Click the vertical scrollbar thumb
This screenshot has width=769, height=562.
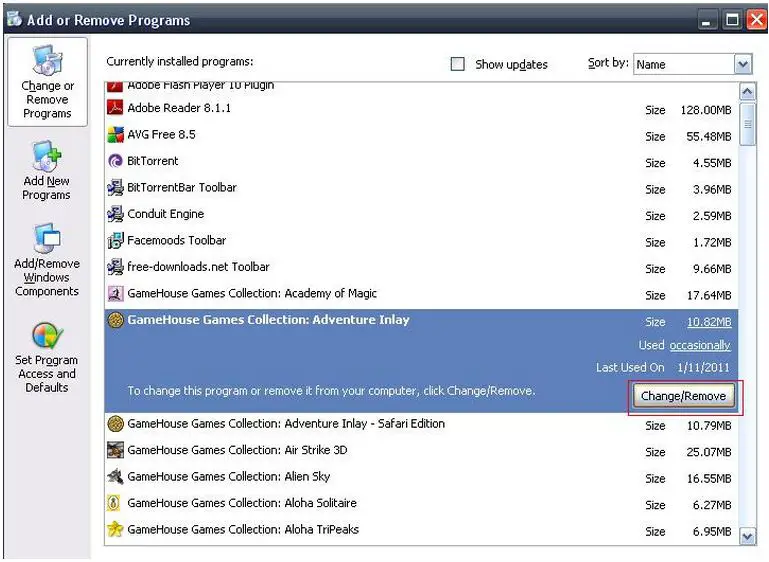coord(747,124)
